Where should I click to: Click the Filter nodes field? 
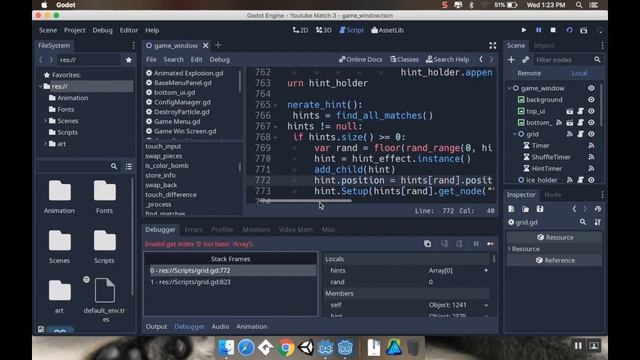coord(563,60)
